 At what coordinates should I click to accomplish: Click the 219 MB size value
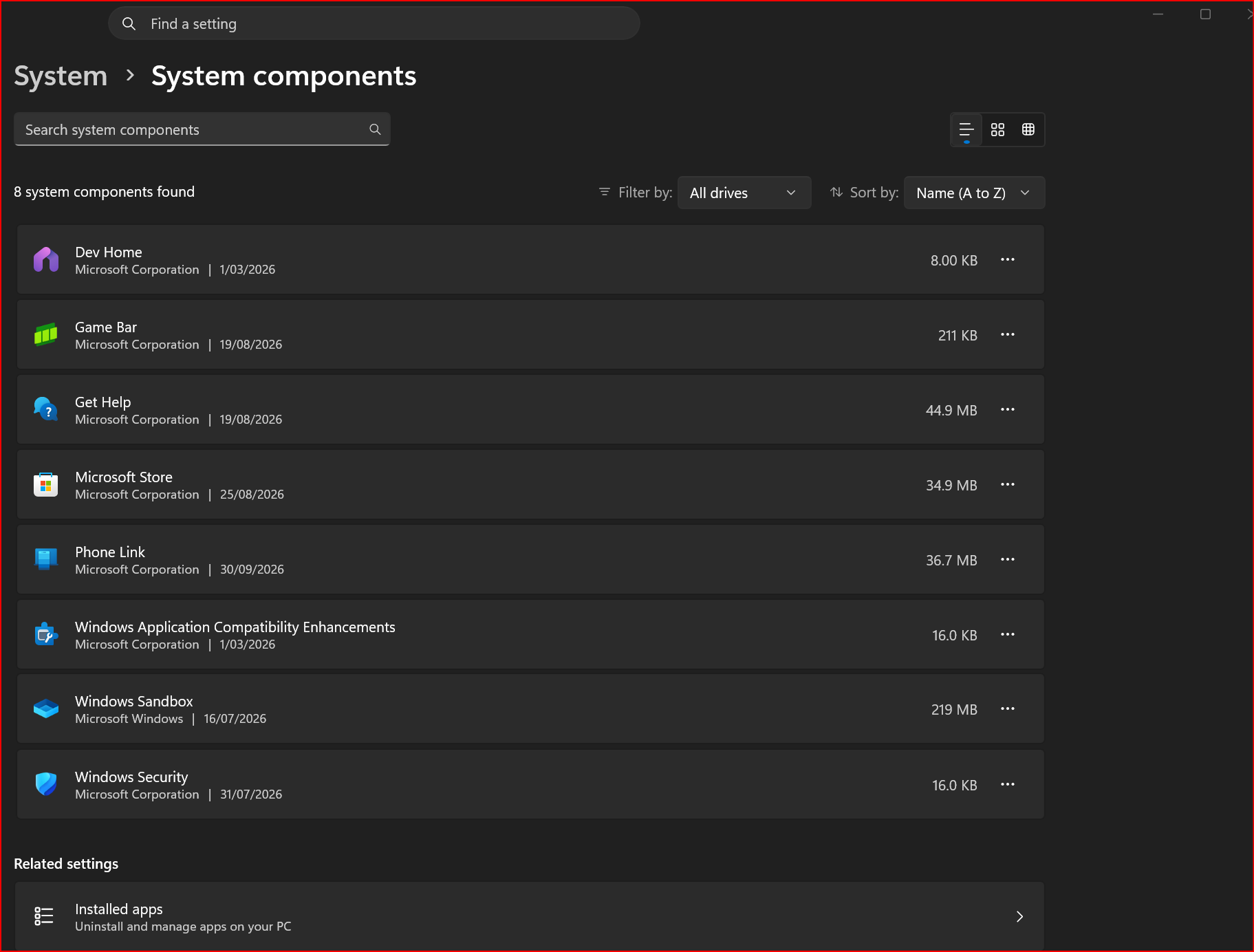click(954, 710)
